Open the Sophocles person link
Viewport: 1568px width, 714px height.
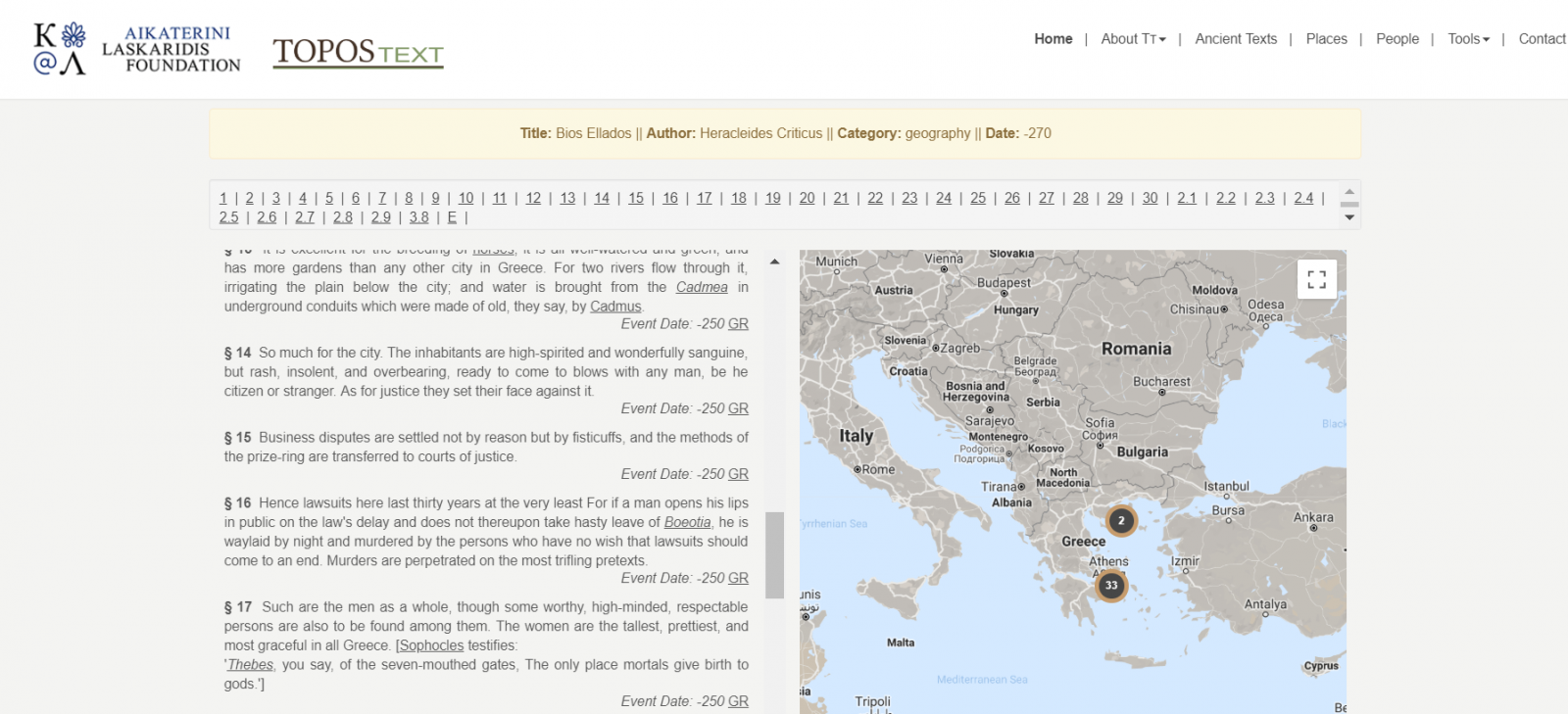(x=431, y=645)
